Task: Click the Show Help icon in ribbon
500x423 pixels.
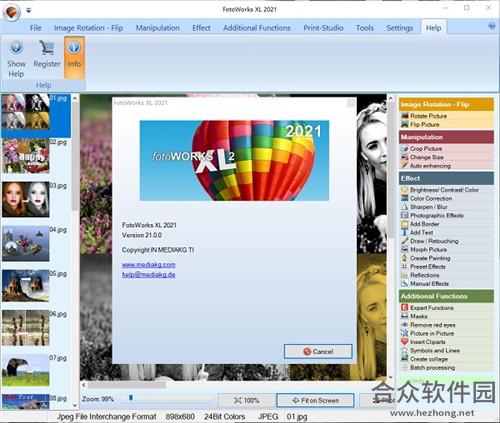Action: pyautogui.click(x=16, y=48)
